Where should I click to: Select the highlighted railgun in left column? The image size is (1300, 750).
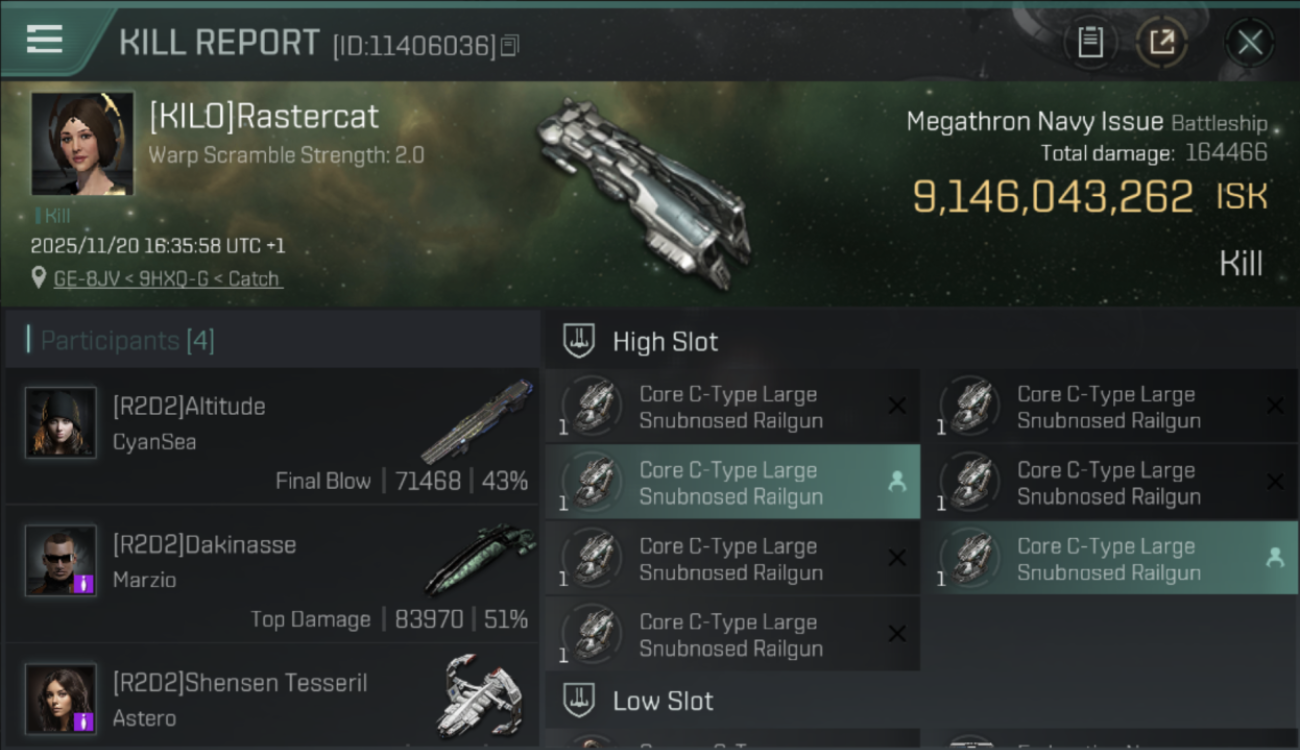(x=732, y=483)
